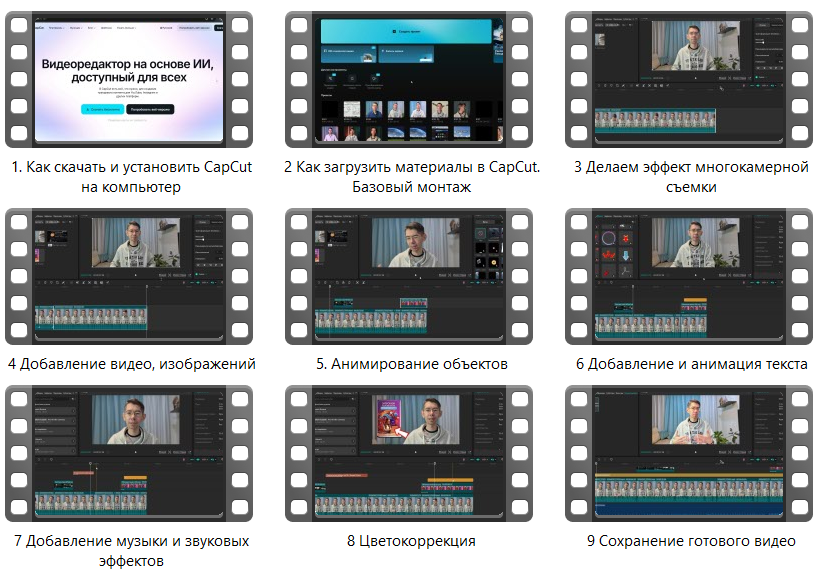Click caption "1. Как скачать и установить CapCut"

[131, 167]
